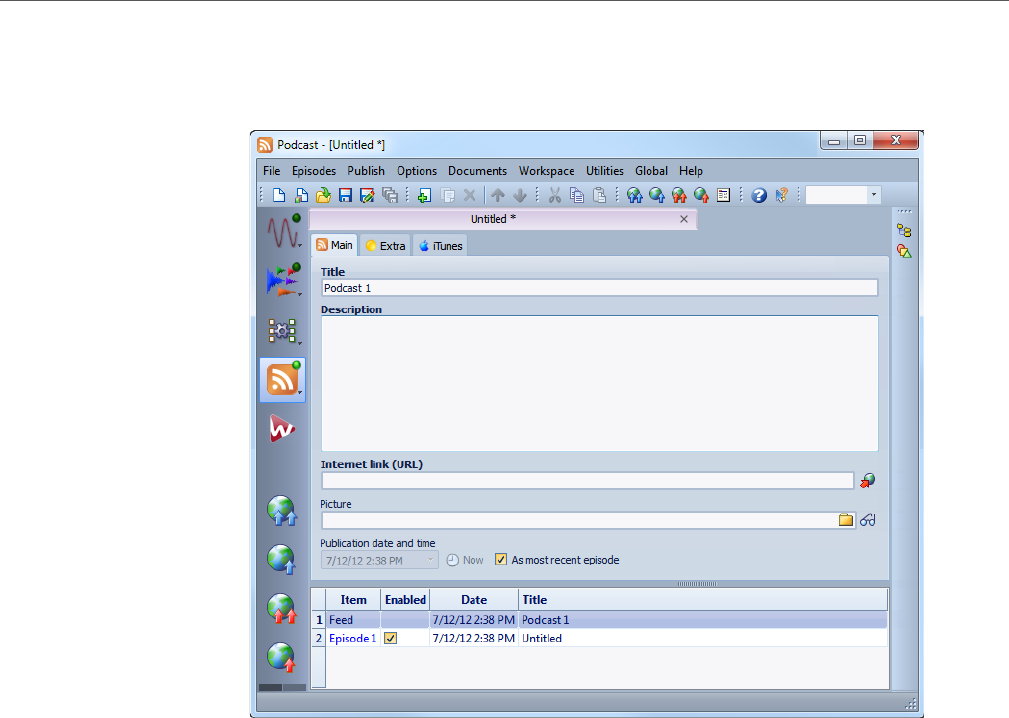
Task: Click the Internet link (URL) field
Action: point(588,481)
